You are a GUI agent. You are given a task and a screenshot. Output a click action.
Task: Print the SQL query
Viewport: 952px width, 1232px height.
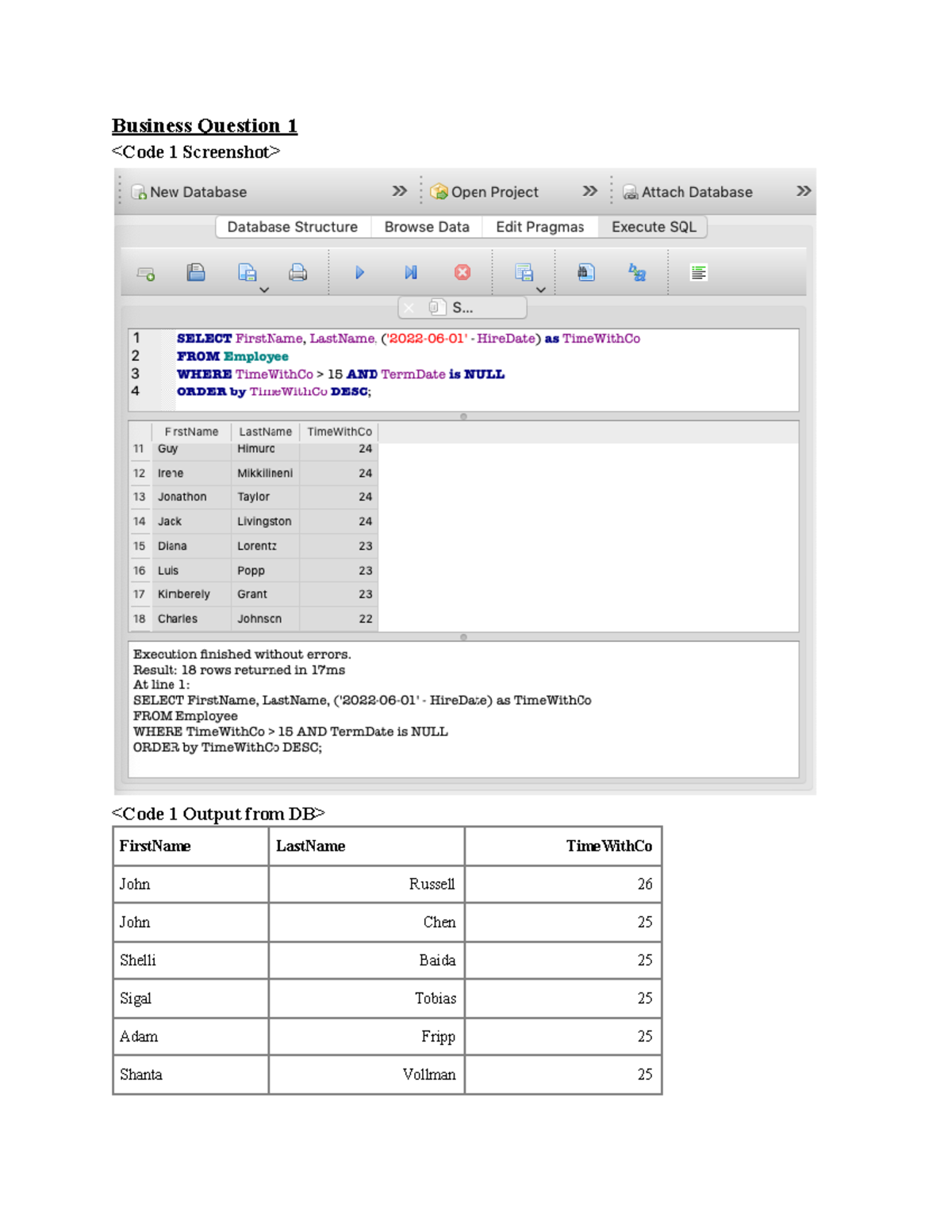296,272
